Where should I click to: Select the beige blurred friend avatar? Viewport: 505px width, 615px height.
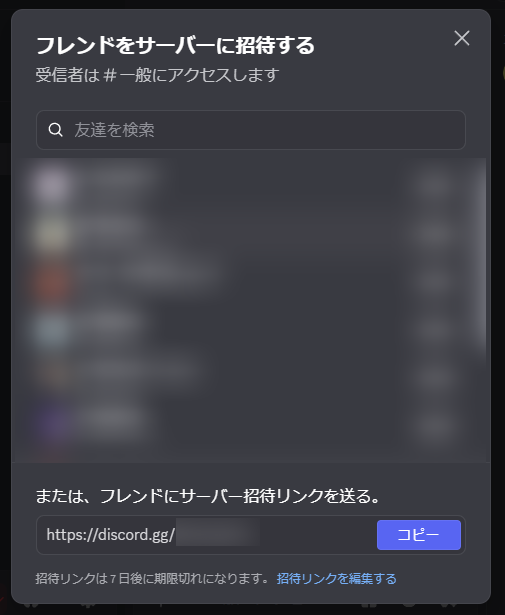click(x=51, y=234)
